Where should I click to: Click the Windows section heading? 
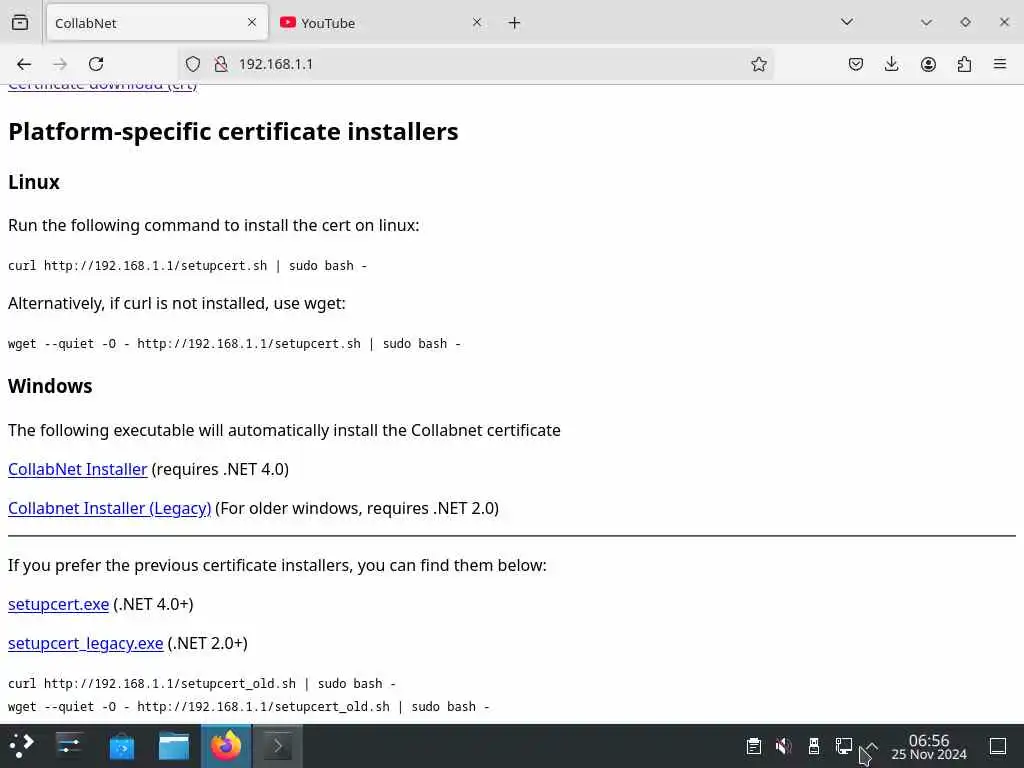(x=50, y=386)
